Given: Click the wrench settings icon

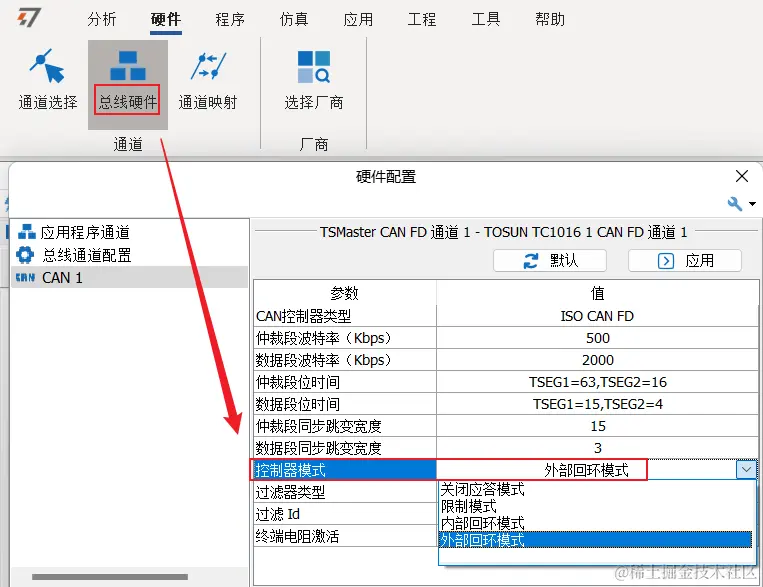Looking at the screenshot, I should coord(735,203).
